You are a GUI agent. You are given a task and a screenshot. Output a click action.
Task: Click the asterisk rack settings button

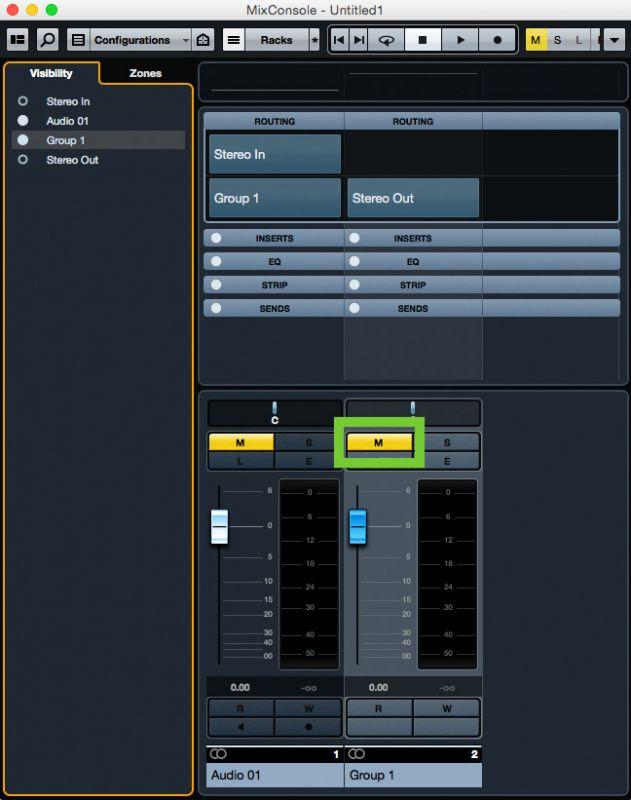point(314,40)
